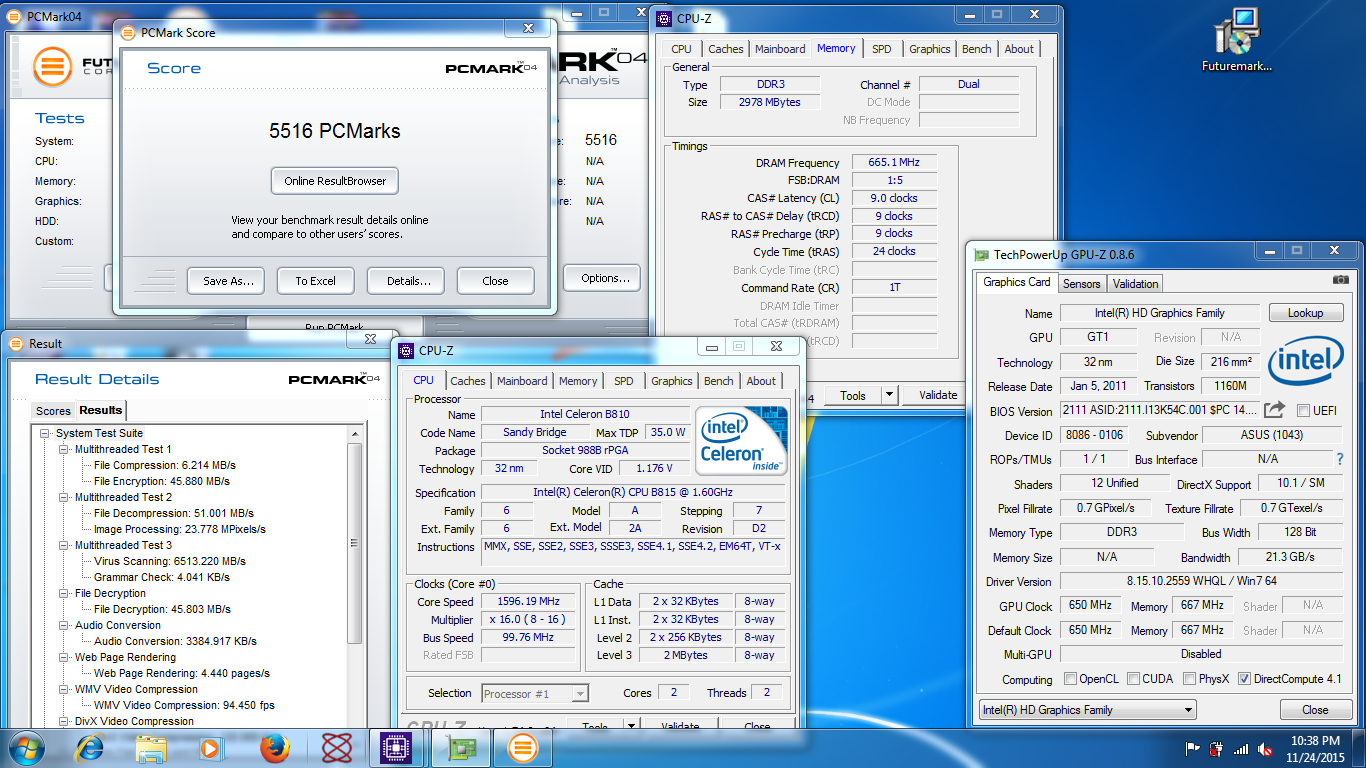The height and width of the screenshot is (768, 1366).
Task: Open the Tools dropdown arrow in CPU-Z Memory window
Action: [889, 395]
